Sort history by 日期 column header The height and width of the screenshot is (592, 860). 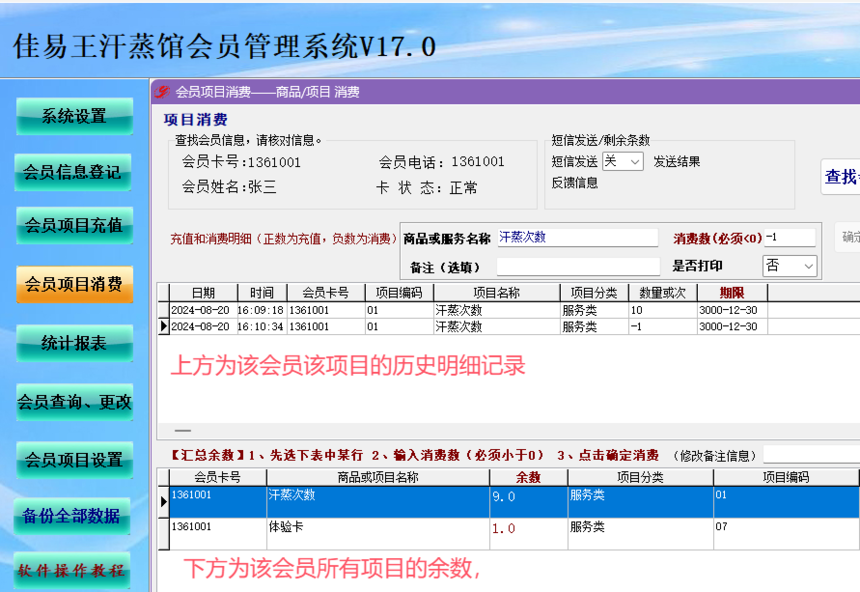point(203,293)
